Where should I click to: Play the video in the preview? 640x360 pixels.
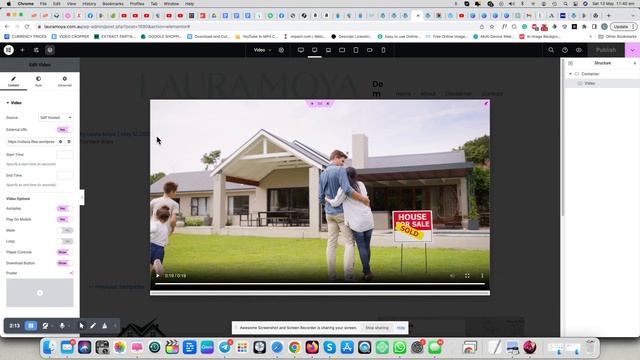click(158, 276)
